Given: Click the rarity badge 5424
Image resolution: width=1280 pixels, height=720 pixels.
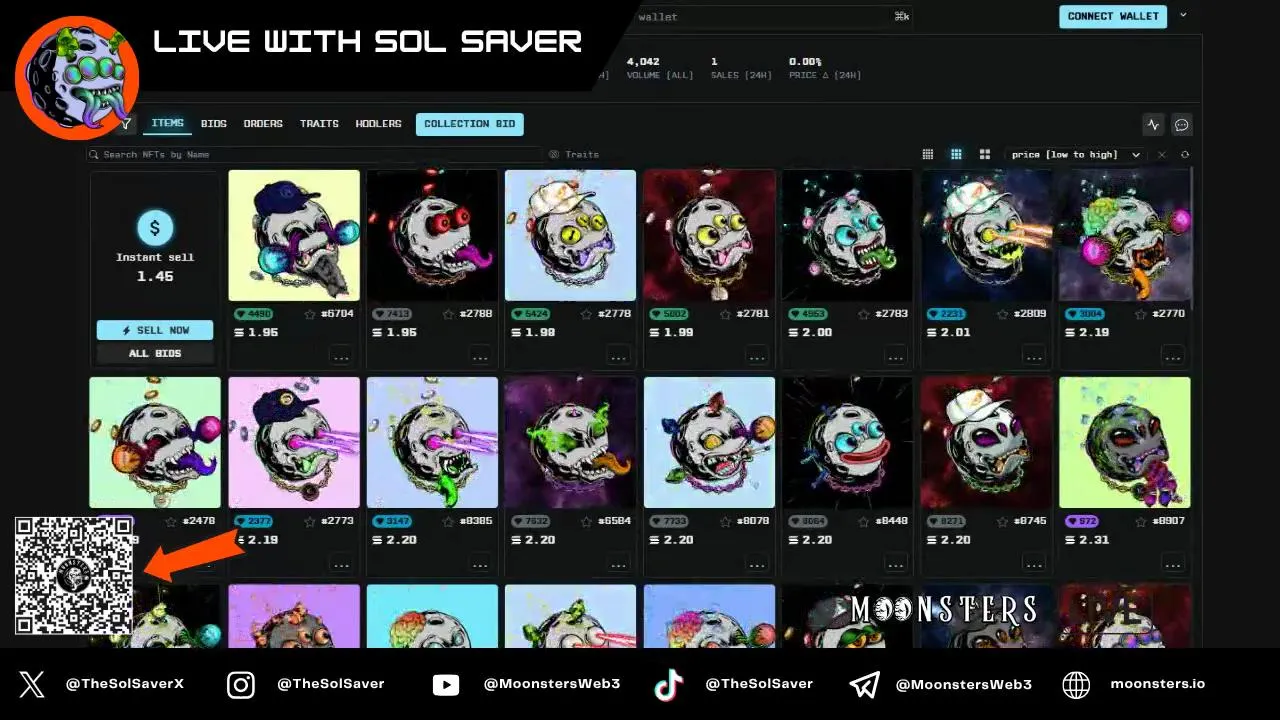Looking at the screenshot, I should (529, 314).
